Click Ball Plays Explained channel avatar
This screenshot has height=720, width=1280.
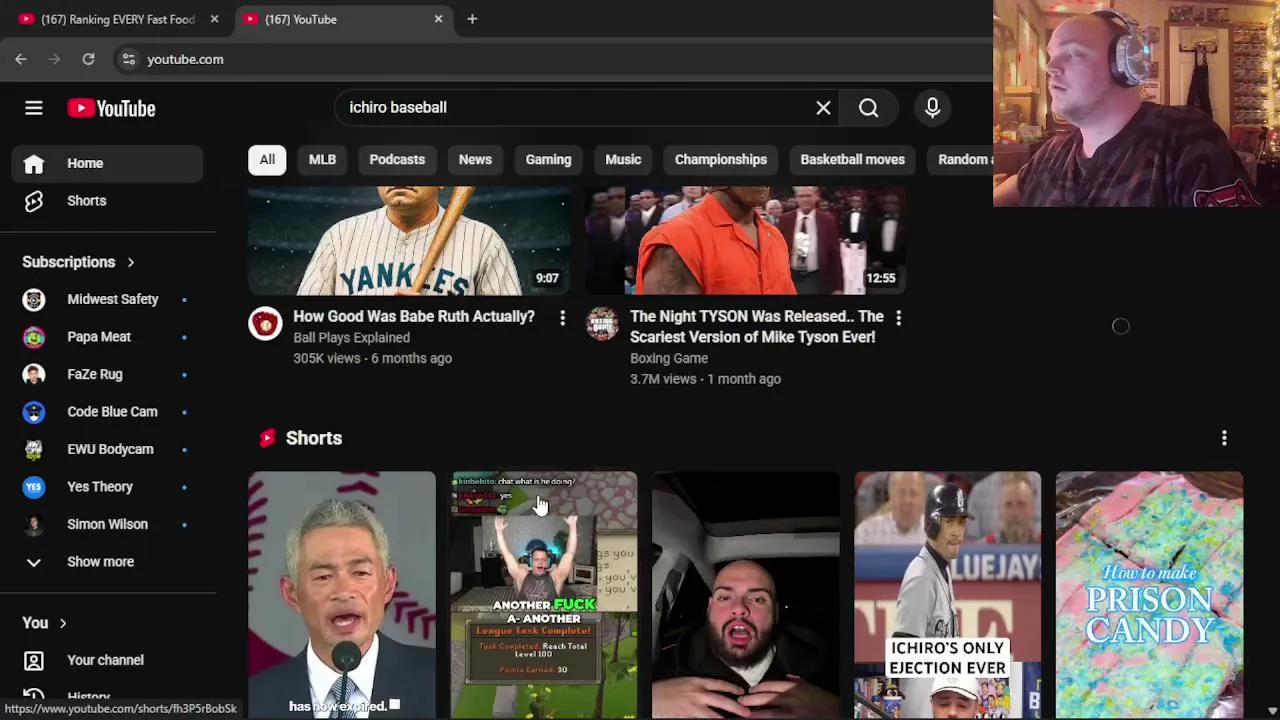point(265,323)
